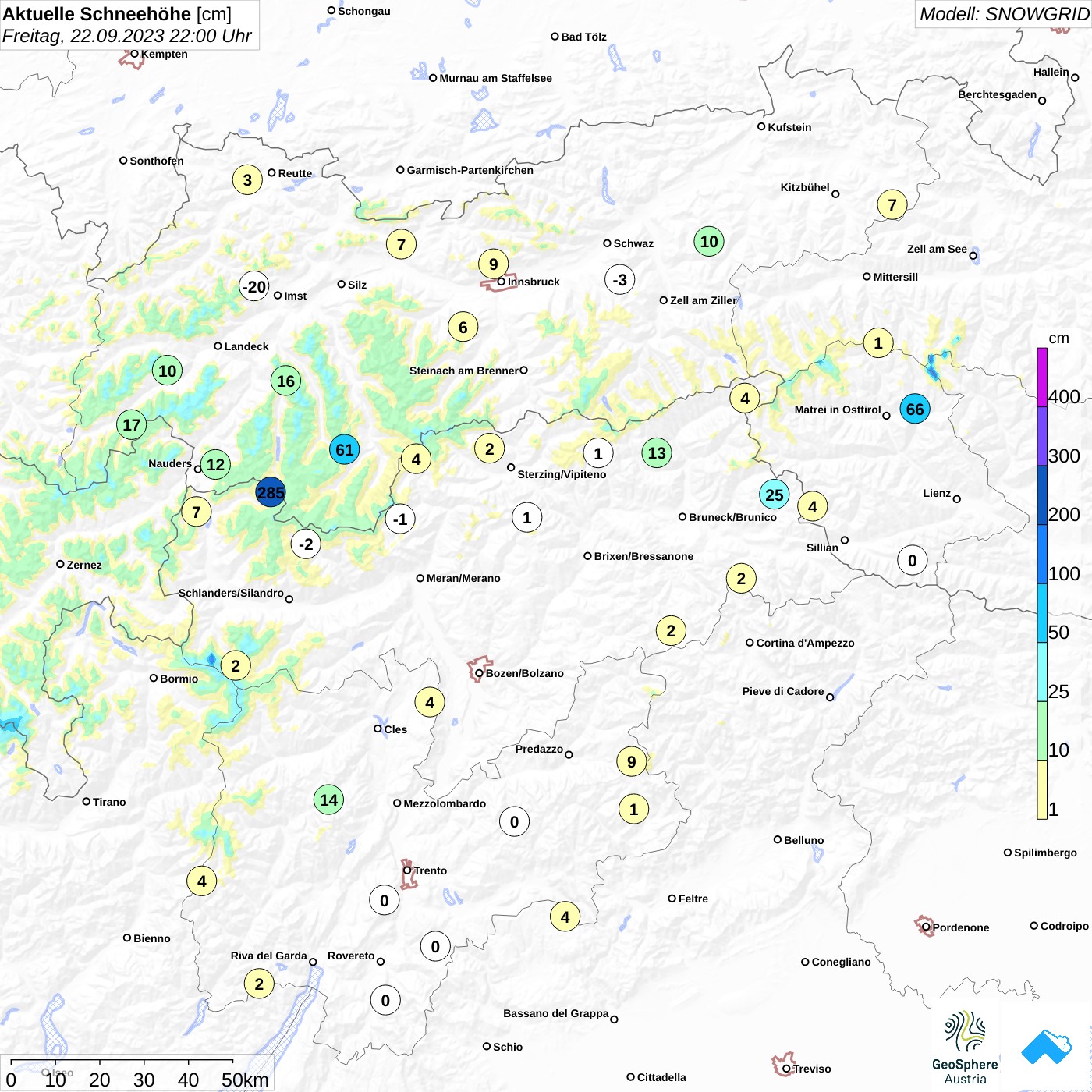Click the 'Berchtesgaden' label
Image resolution: width=1092 pixels, height=1092 pixels.
(x=998, y=95)
